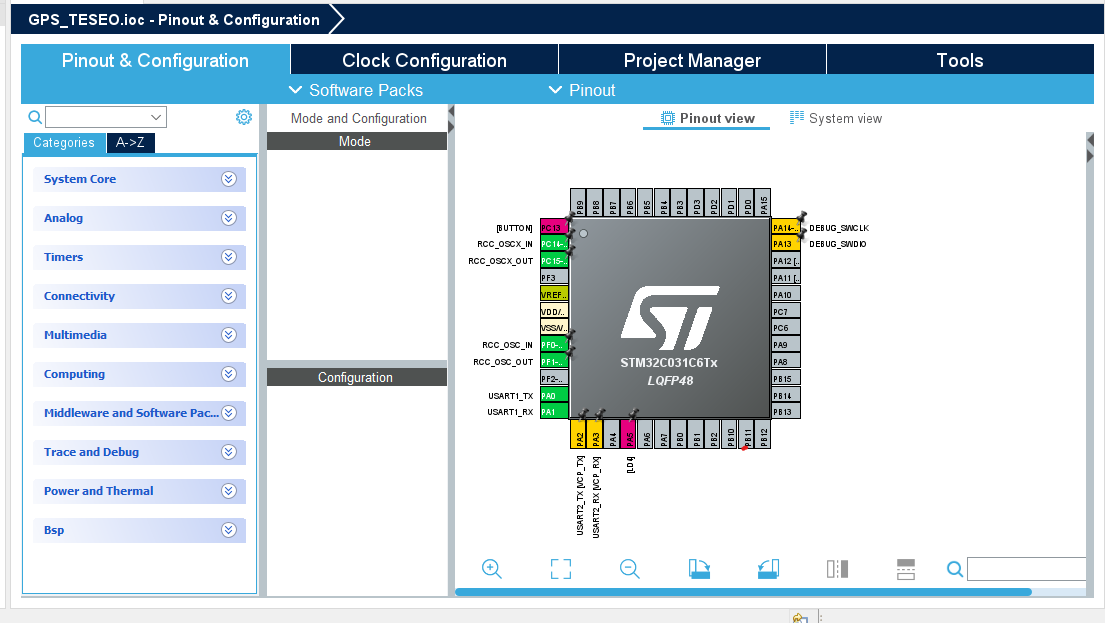Screen dimensions: 1105x623
Task: Rotate the chip clockwise
Action: point(699,569)
